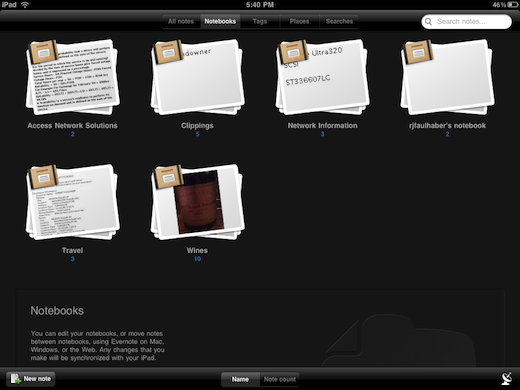This screenshot has width=520, height=390.
Task: Tap the battery indicator icon
Action: point(513,5)
